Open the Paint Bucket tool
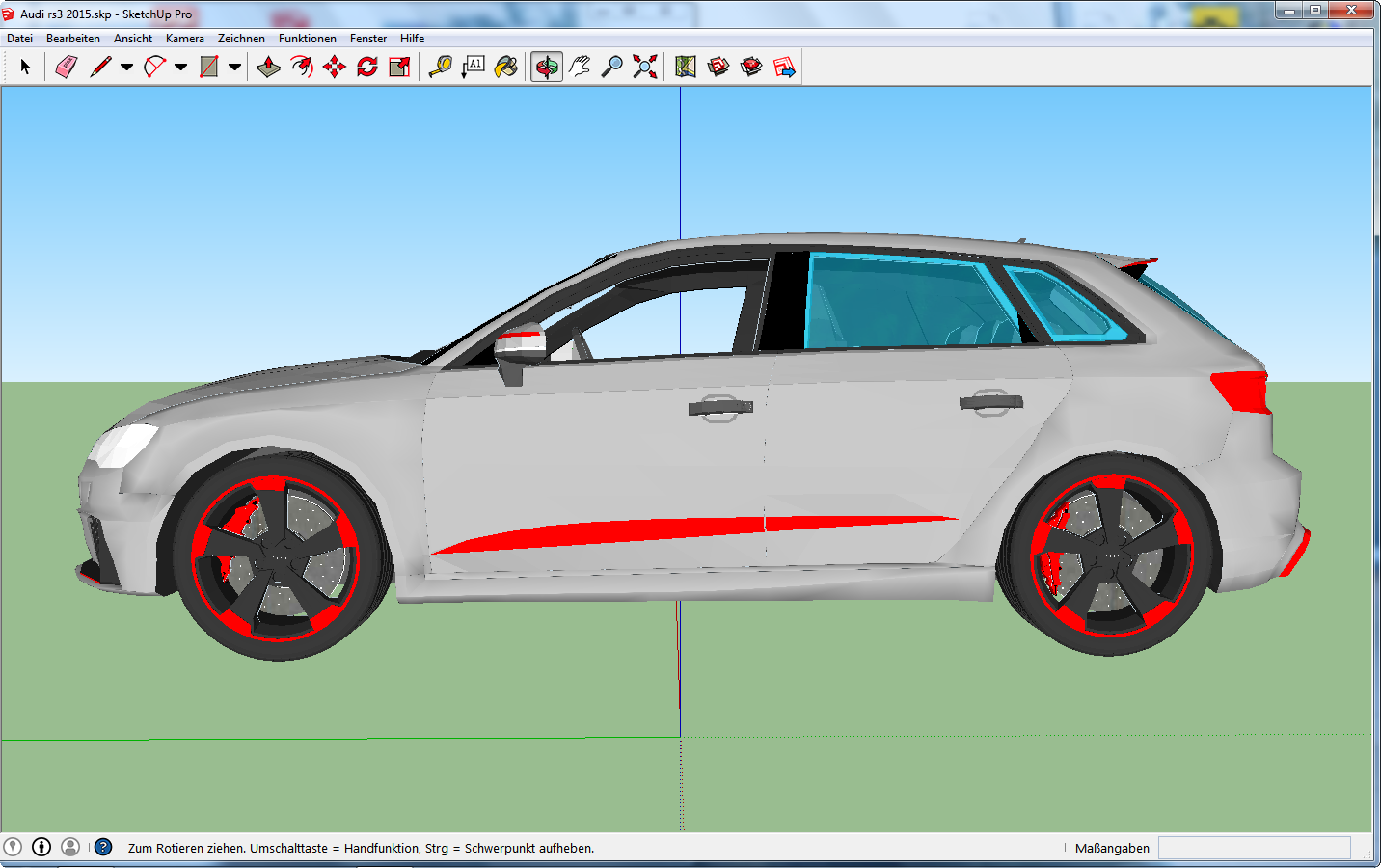Viewport: 1381px width, 868px height. pyautogui.click(x=506, y=67)
